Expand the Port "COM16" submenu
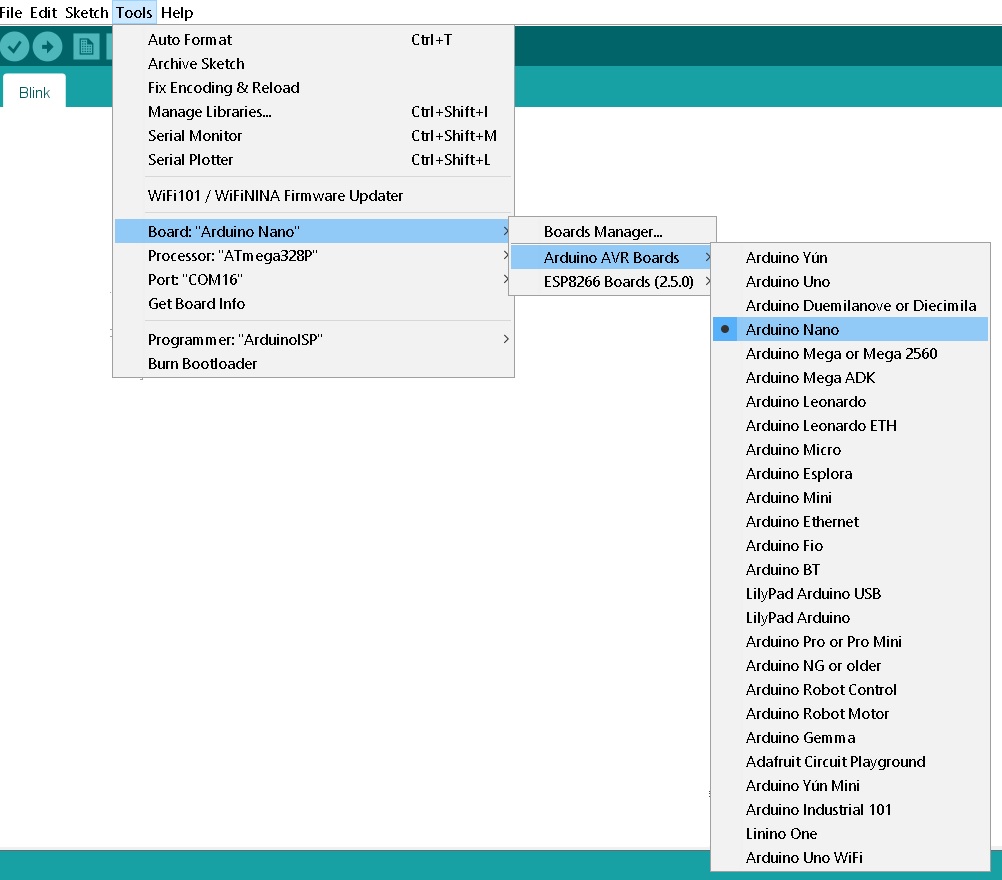Image resolution: width=1002 pixels, height=880 pixels. pyautogui.click(x=313, y=280)
